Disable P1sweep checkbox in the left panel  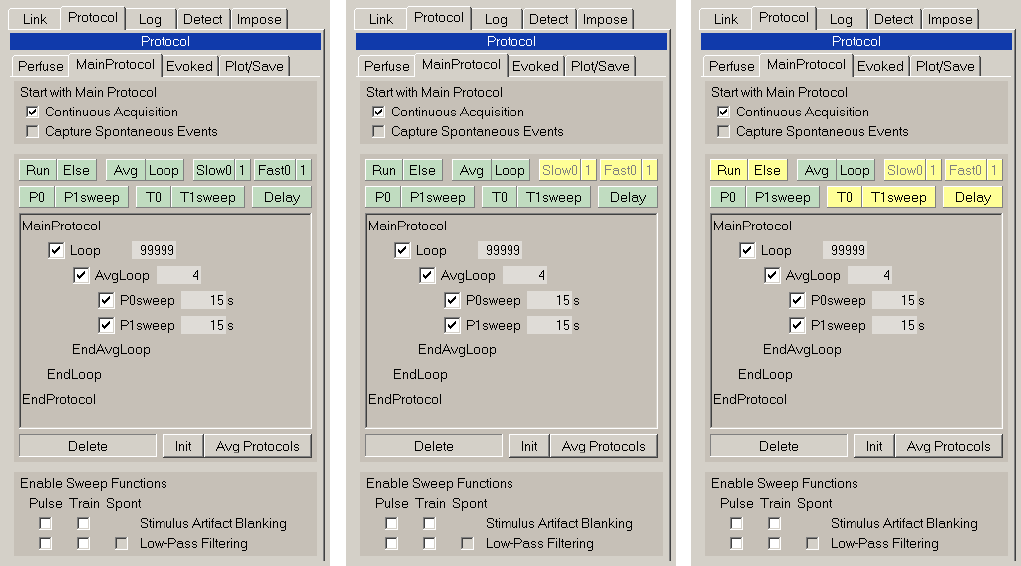[x=106, y=325]
